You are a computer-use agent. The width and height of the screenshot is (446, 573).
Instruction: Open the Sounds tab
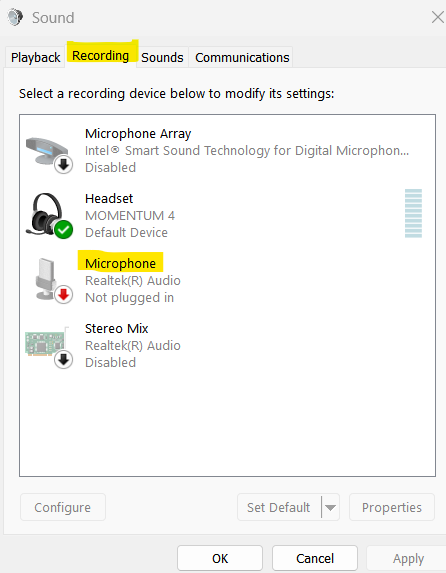tap(162, 57)
